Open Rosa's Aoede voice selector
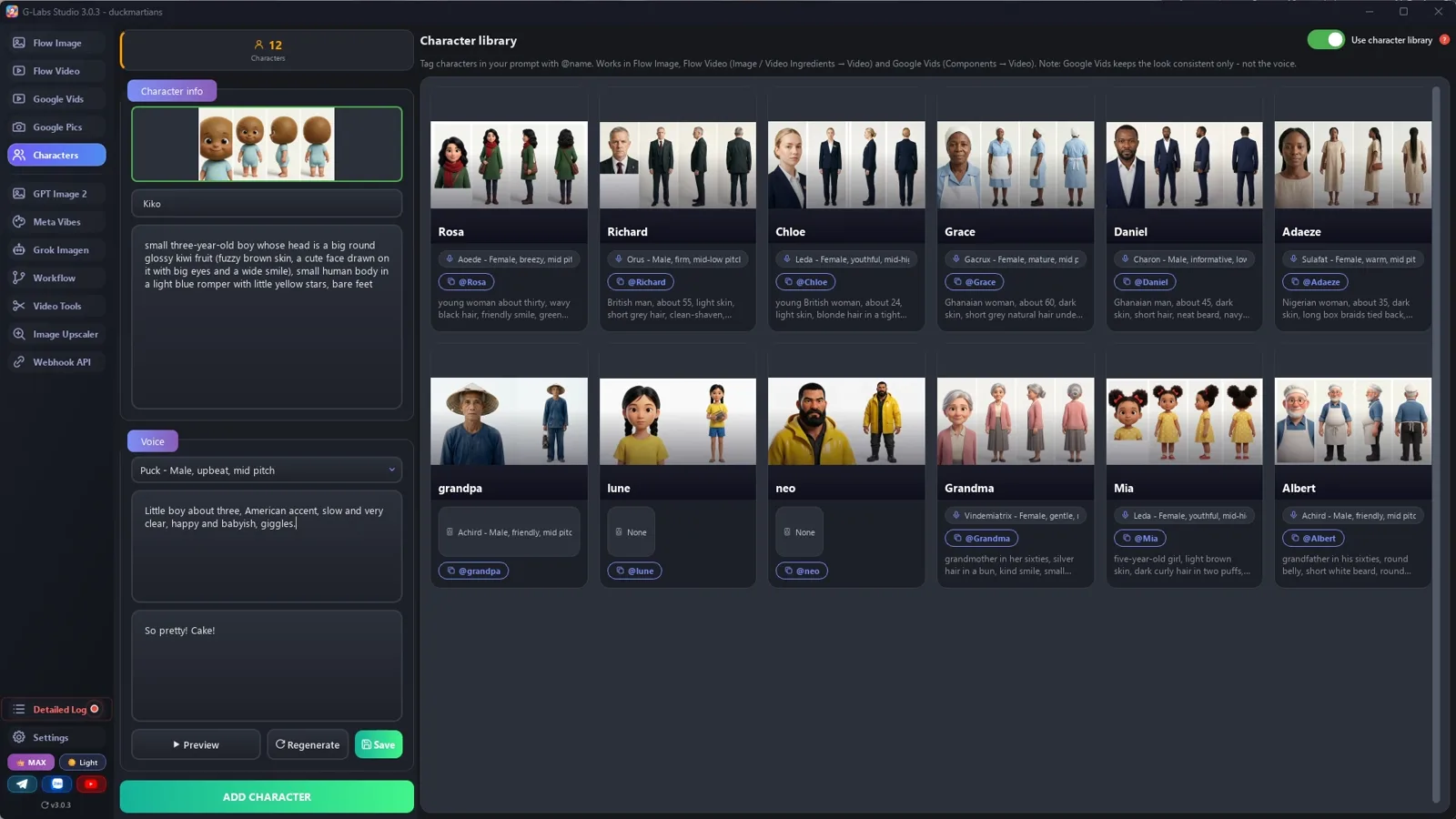 509,259
